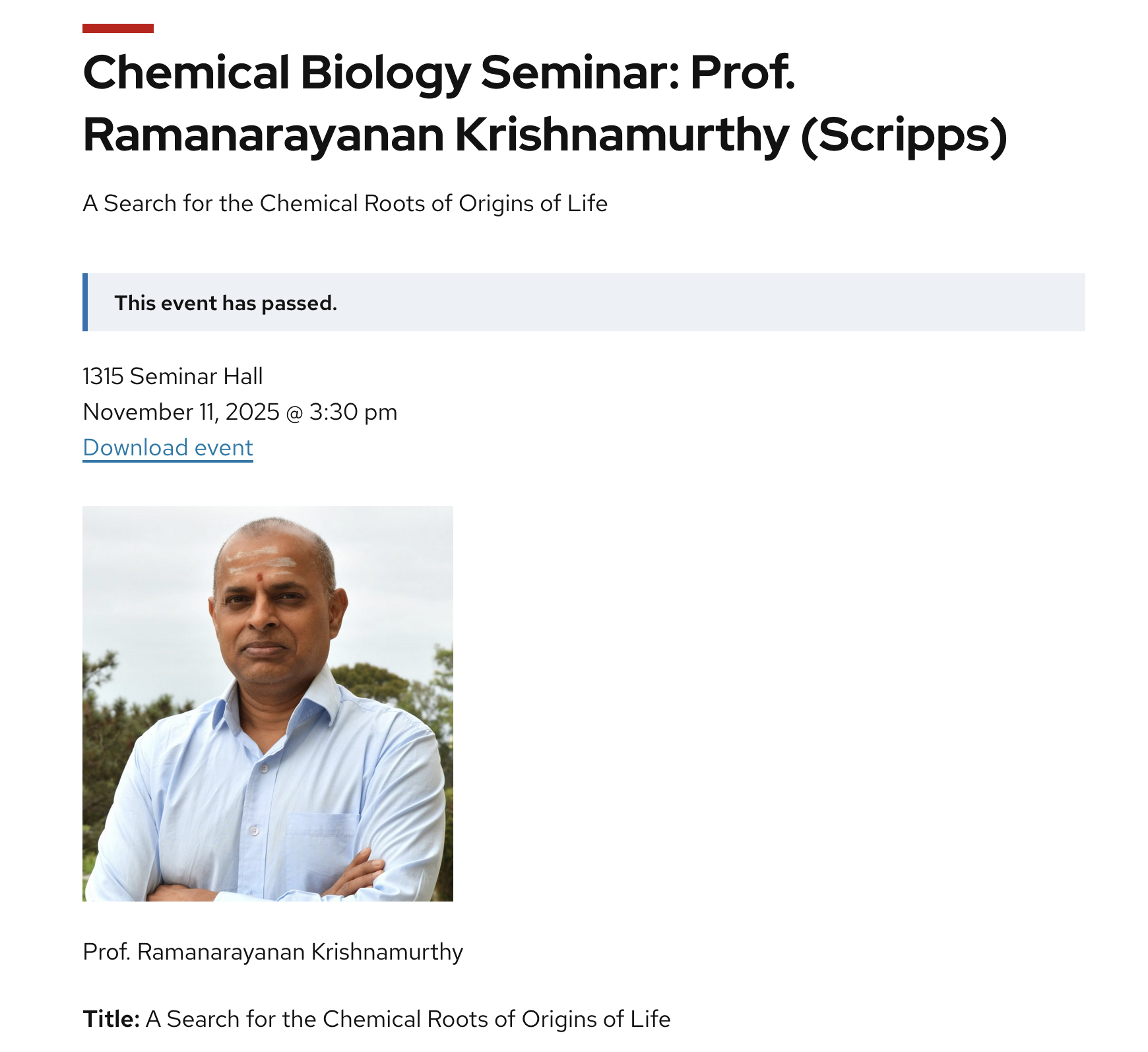Click the "(Scripps)" word in the heading
The width and height of the screenshot is (1148, 1052).
pos(904,135)
